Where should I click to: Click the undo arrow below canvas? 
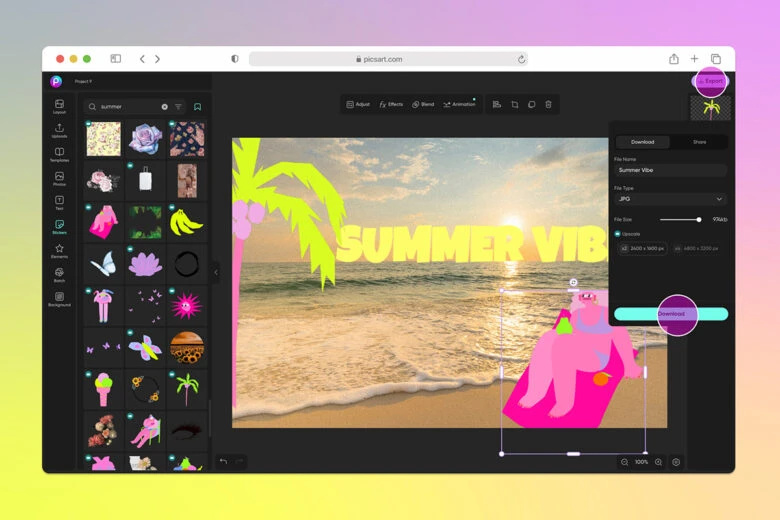[x=223, y=462]
